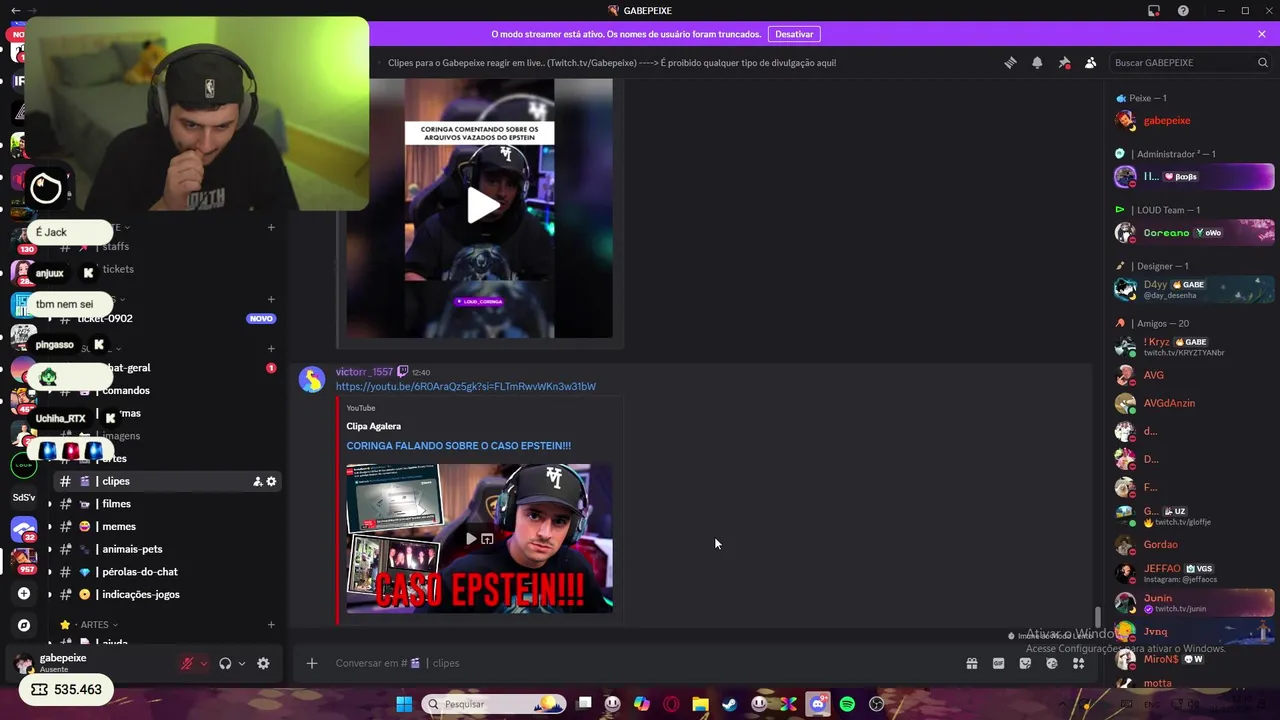Click victorr_1557 username
1280x720 pixels.
tap(364, 372)
